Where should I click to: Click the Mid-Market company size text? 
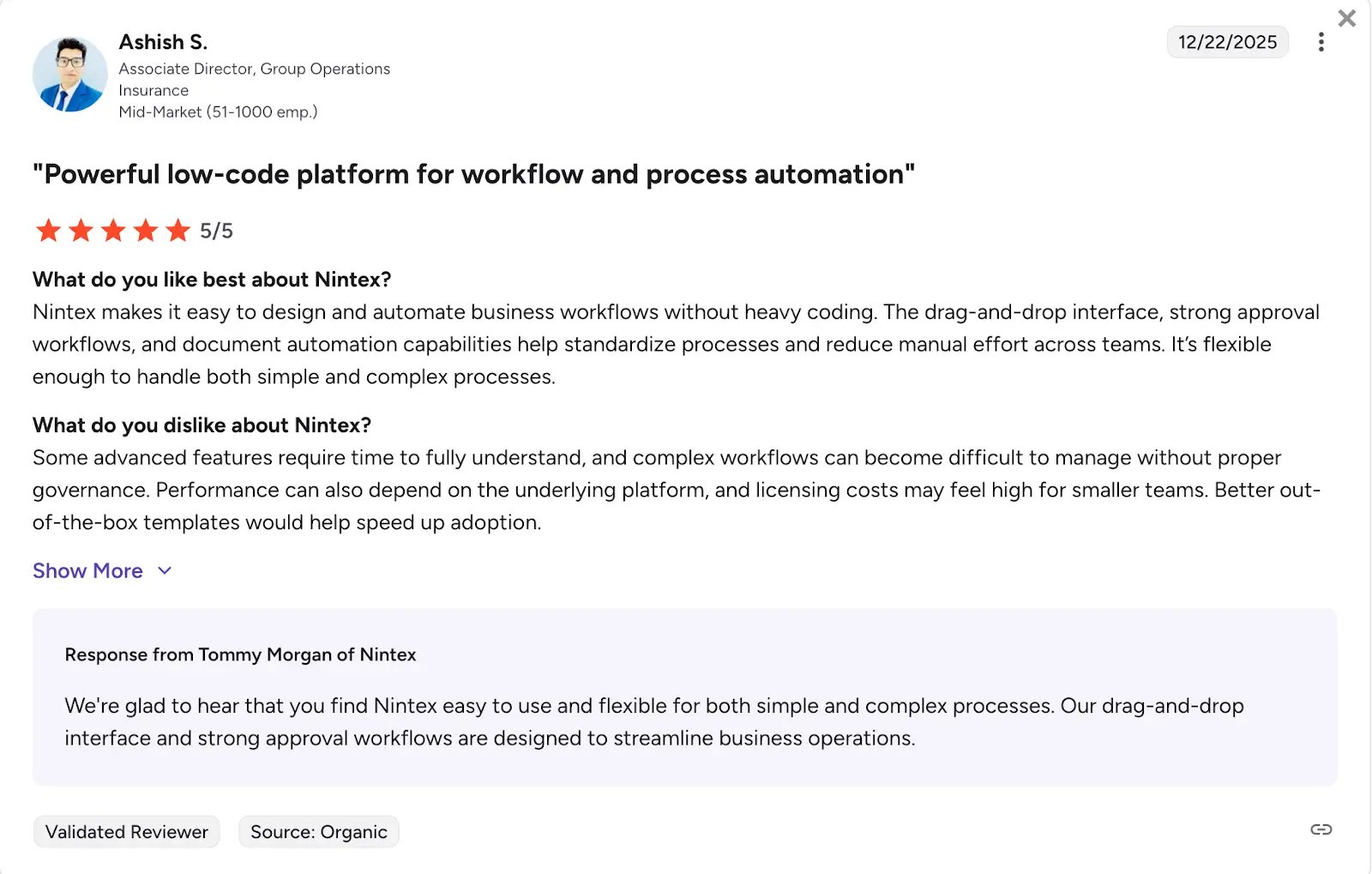218,112
